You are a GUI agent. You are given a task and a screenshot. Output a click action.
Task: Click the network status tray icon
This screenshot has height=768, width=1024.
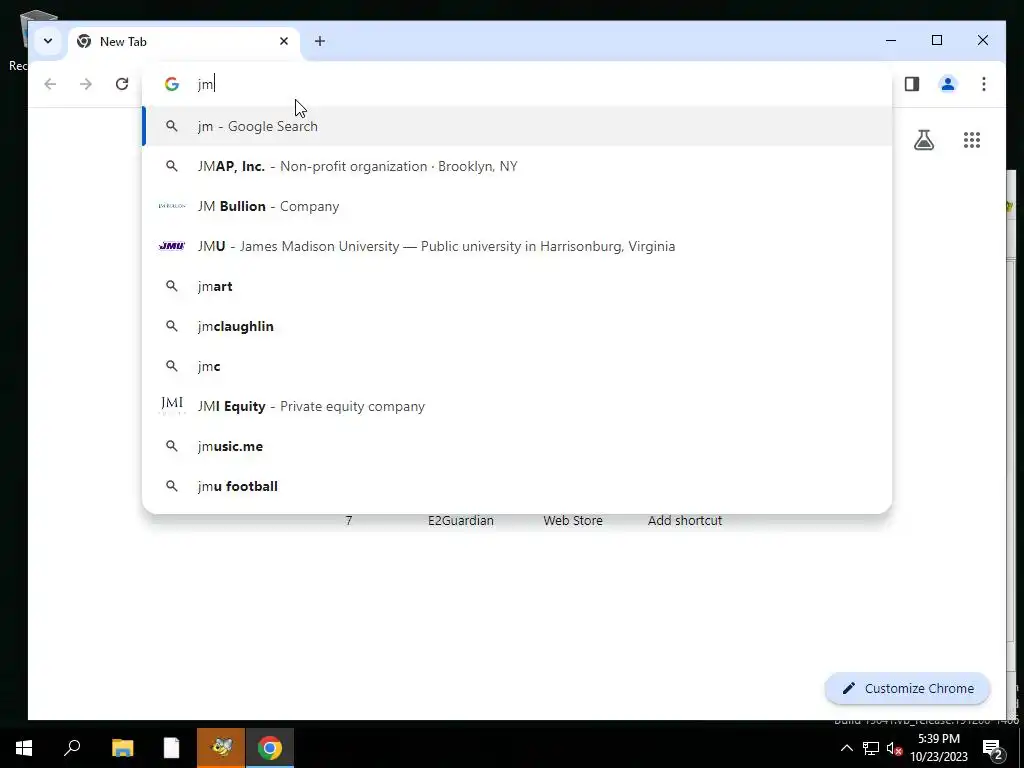871,748
